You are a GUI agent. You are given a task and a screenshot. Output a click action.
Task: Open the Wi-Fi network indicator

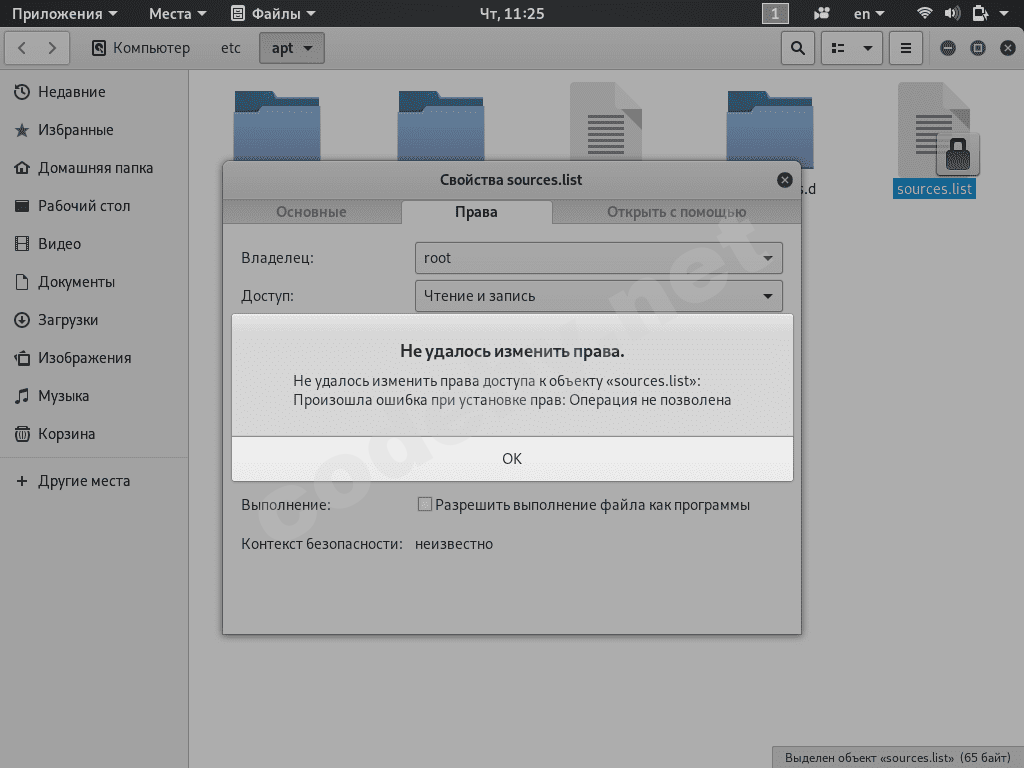point(924,14)
